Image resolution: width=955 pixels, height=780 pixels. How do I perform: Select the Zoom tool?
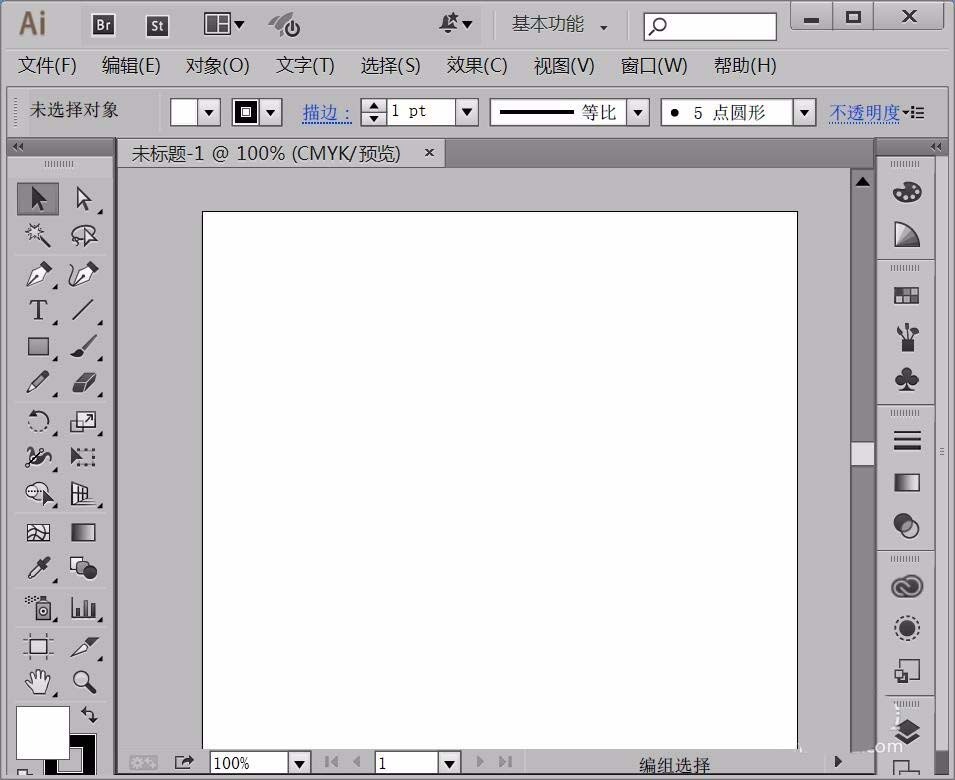coord(83,681)
